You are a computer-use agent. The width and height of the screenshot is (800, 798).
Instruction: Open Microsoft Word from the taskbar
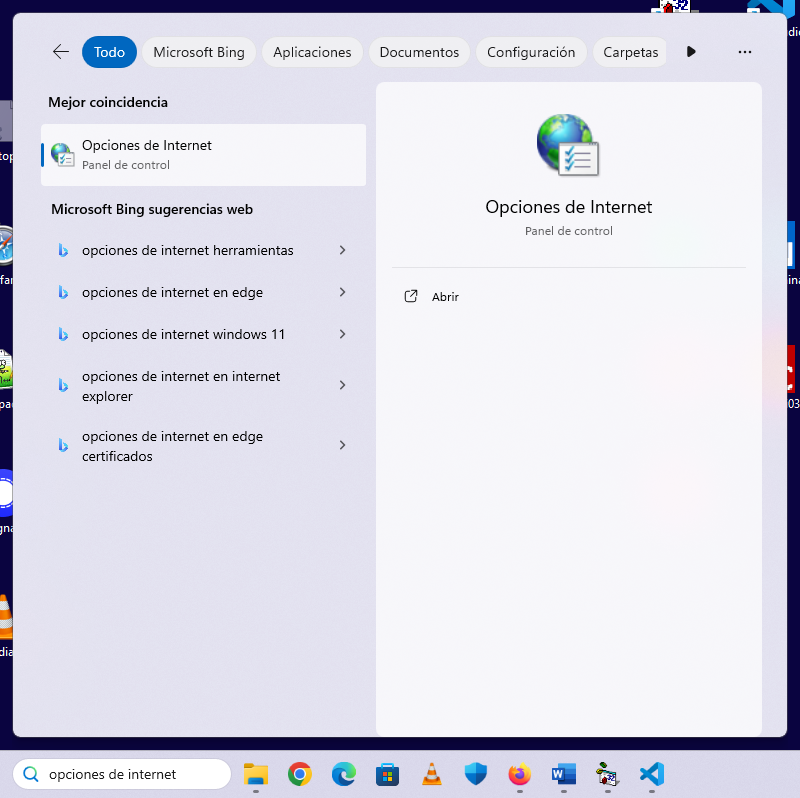pyautogui.click(x=564, y=774)
